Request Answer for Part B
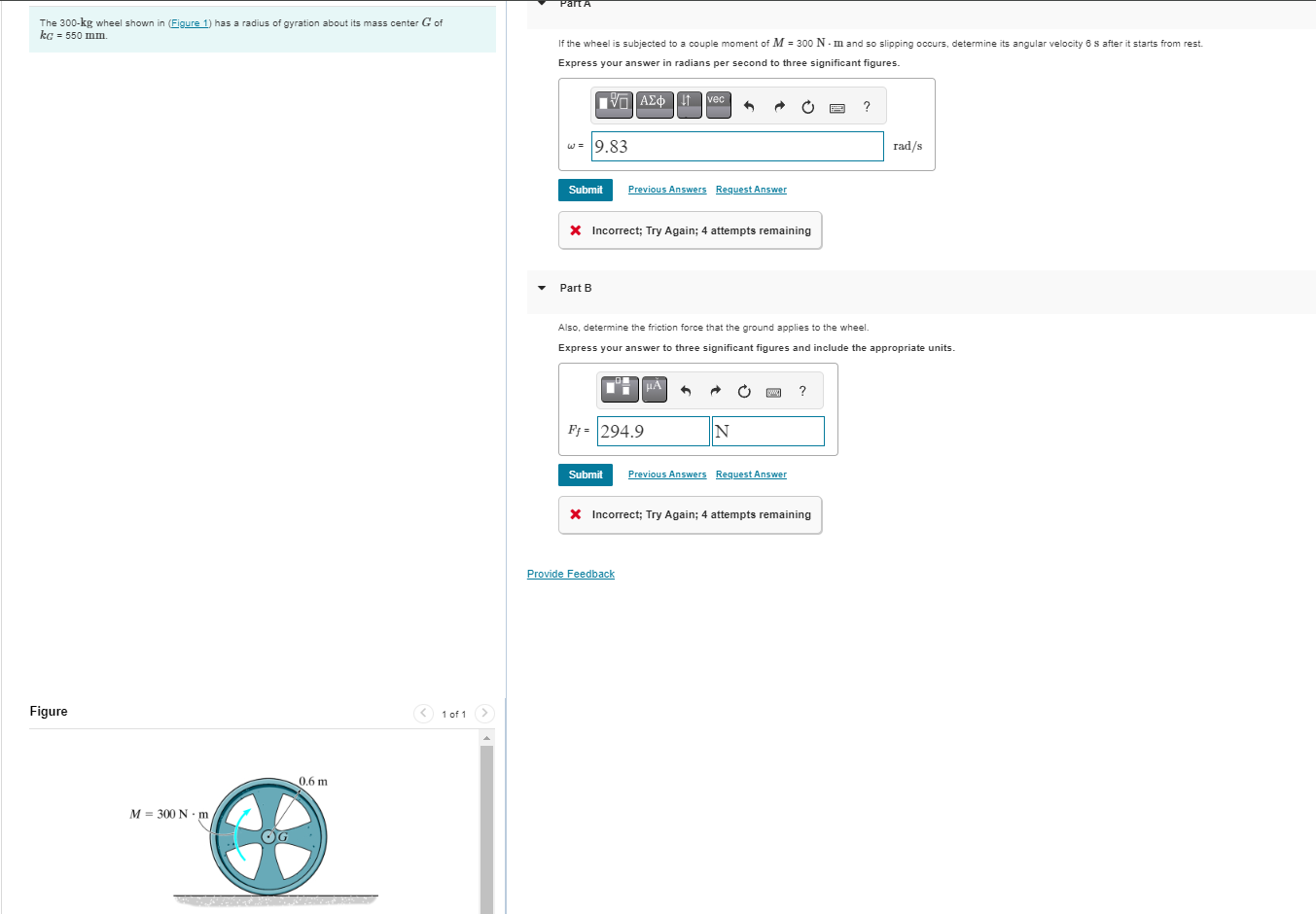The image size is (1316, 914). click(x=751, y=475)
